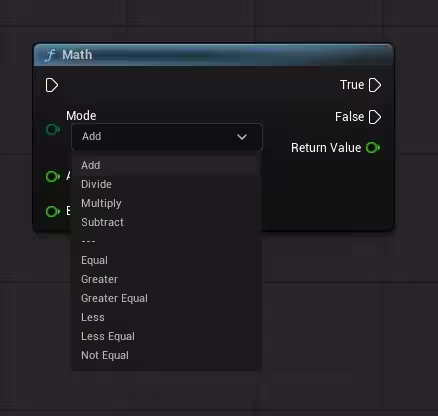Click the Mode combo box showing Add
The height and width of the screenshot is (416, 438).
pyautogui.click(x=167, y=137)
